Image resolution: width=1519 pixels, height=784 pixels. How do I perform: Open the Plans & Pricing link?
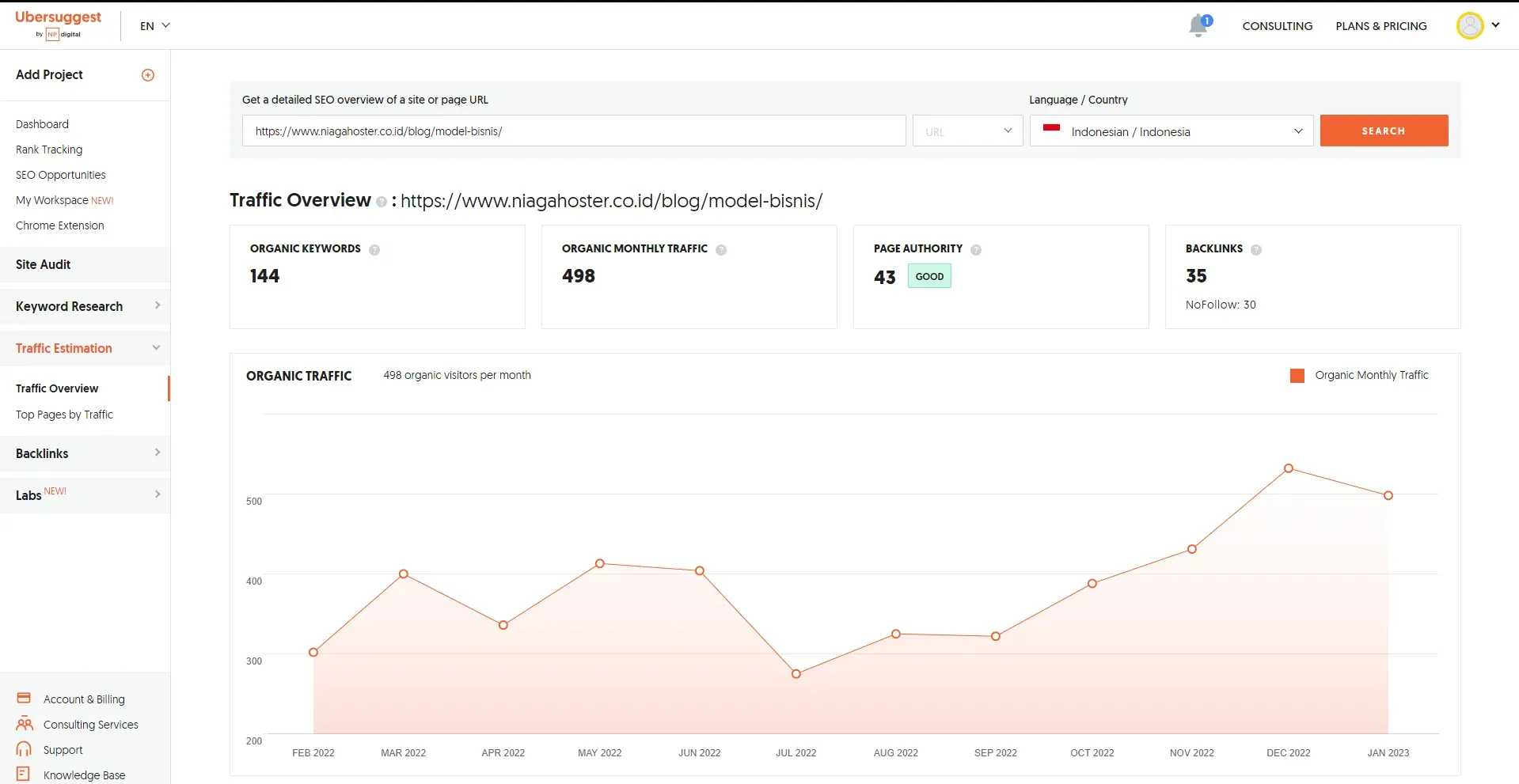click(x=1380, y=26)
